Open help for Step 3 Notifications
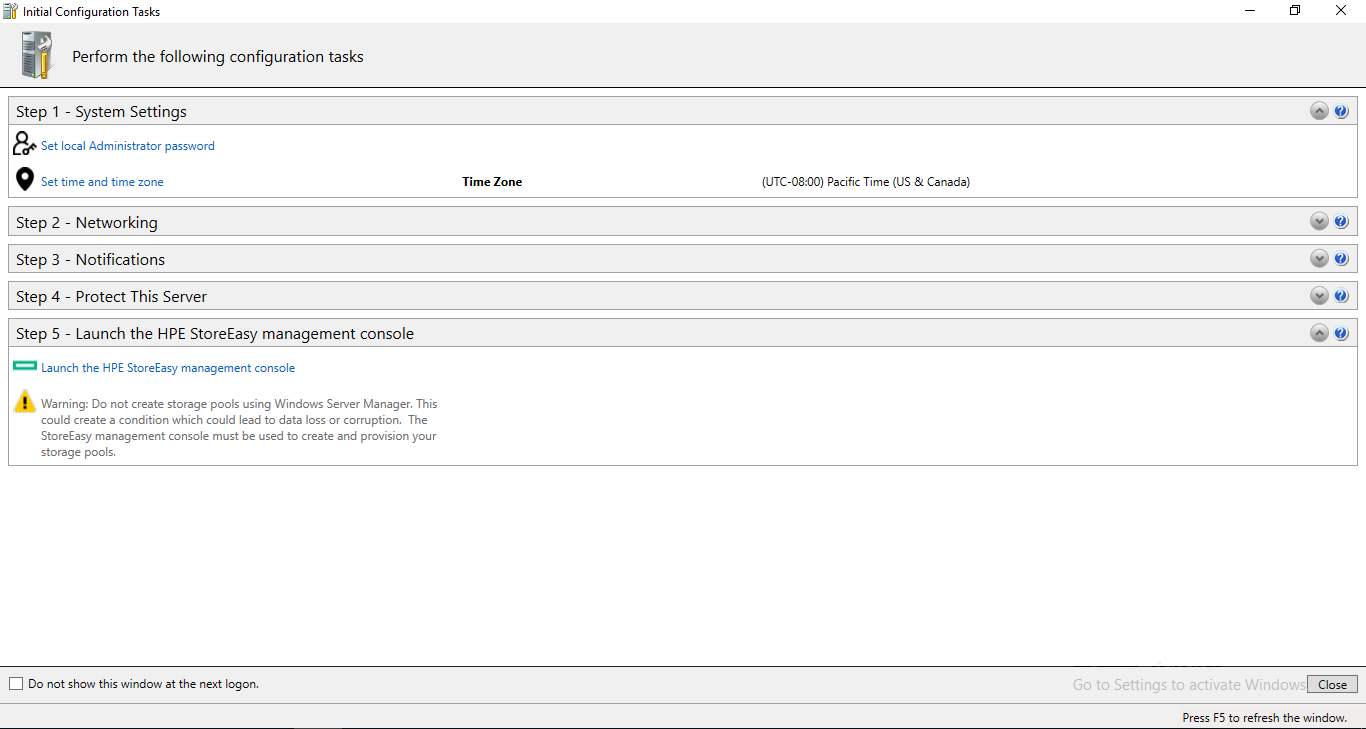Viewport: 1366px width, 729px height. (x=1341, y=258)
